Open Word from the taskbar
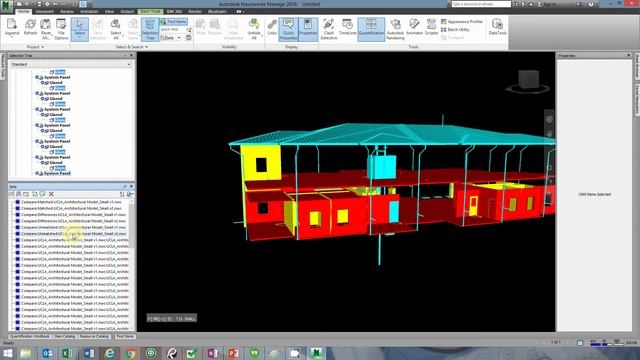The width and height of the screenshot is (640, 360). click(x=89, y=353)
